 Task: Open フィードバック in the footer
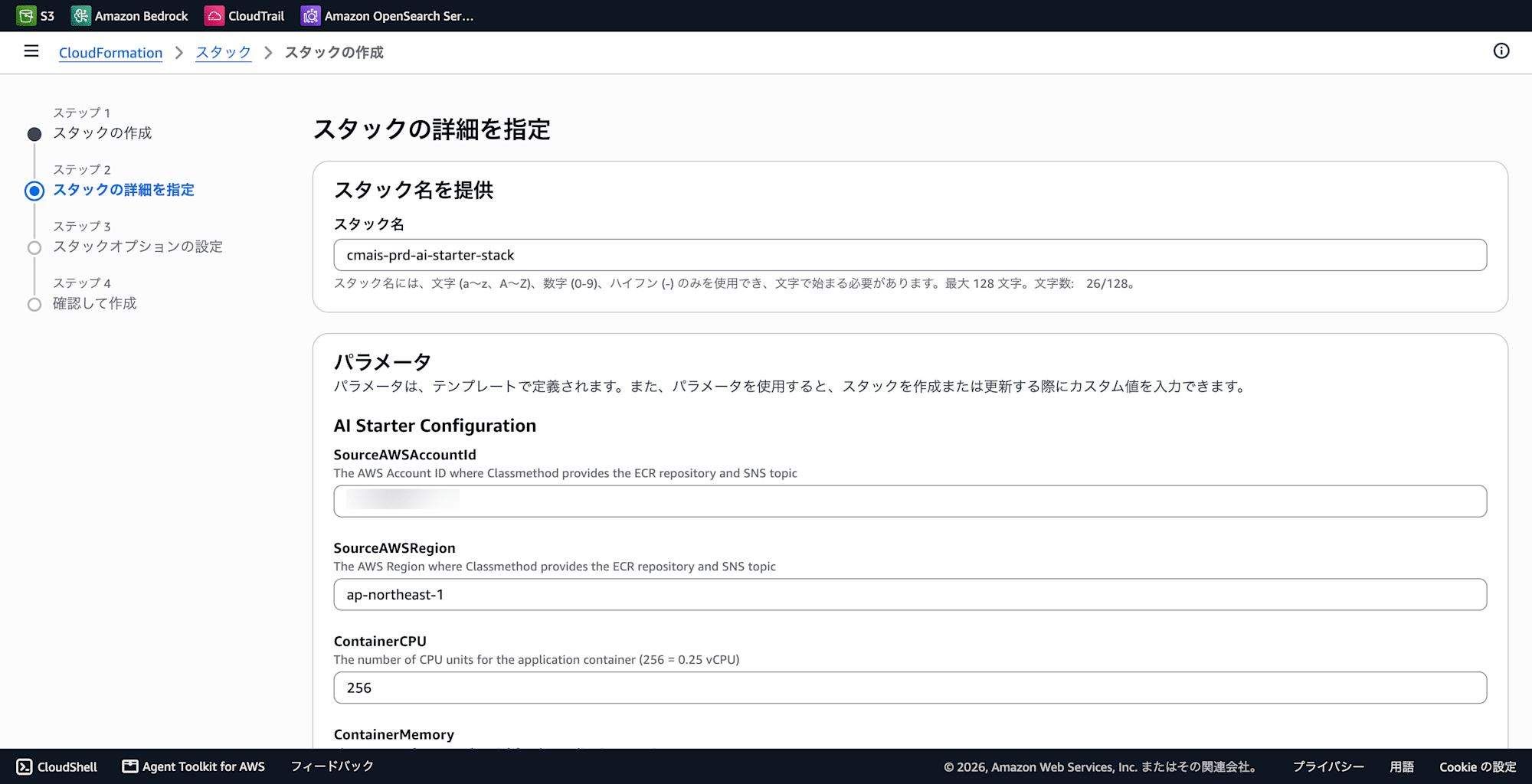[x=332, y=766]
